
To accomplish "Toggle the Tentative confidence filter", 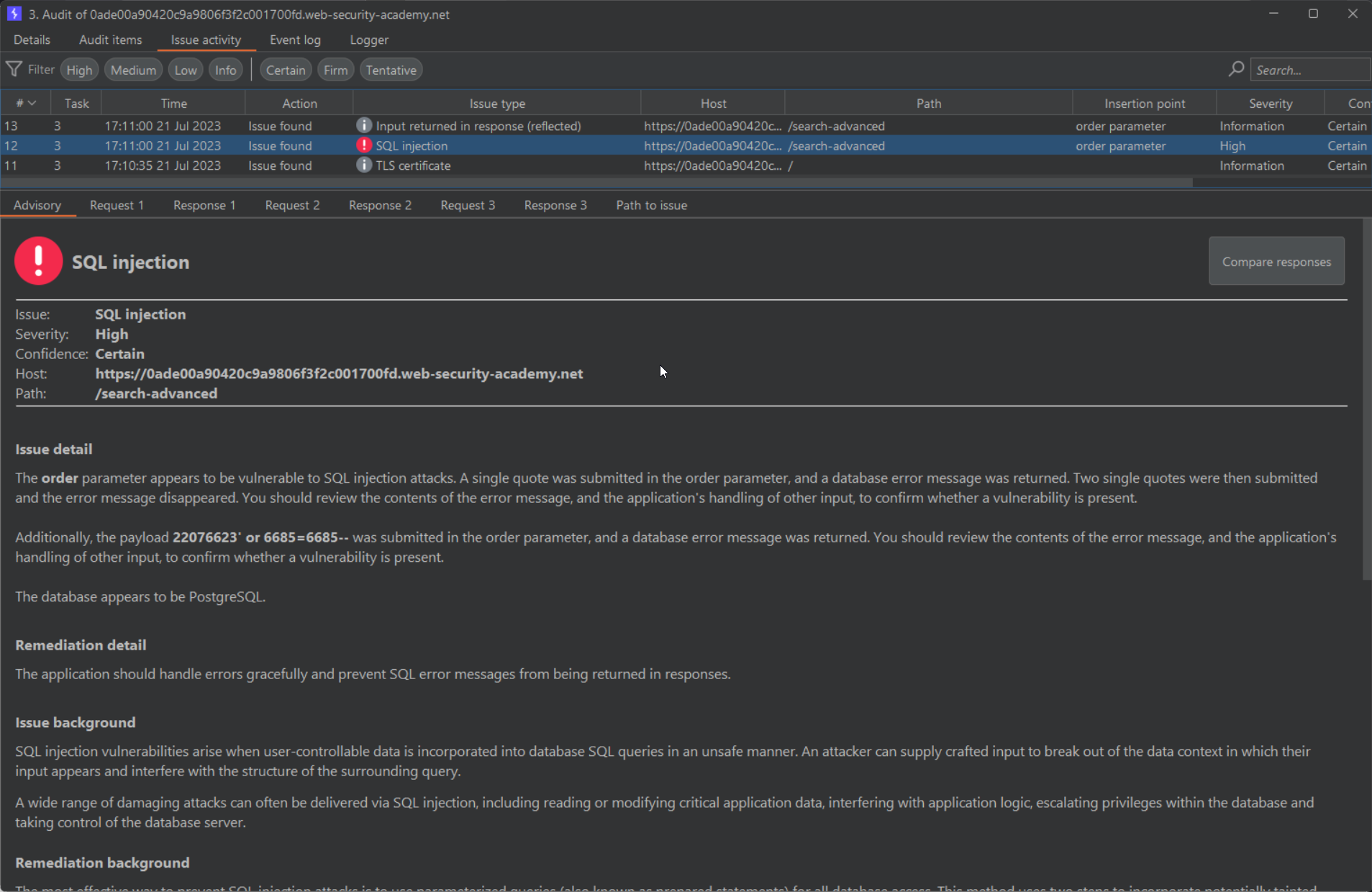I will (391, 70).
